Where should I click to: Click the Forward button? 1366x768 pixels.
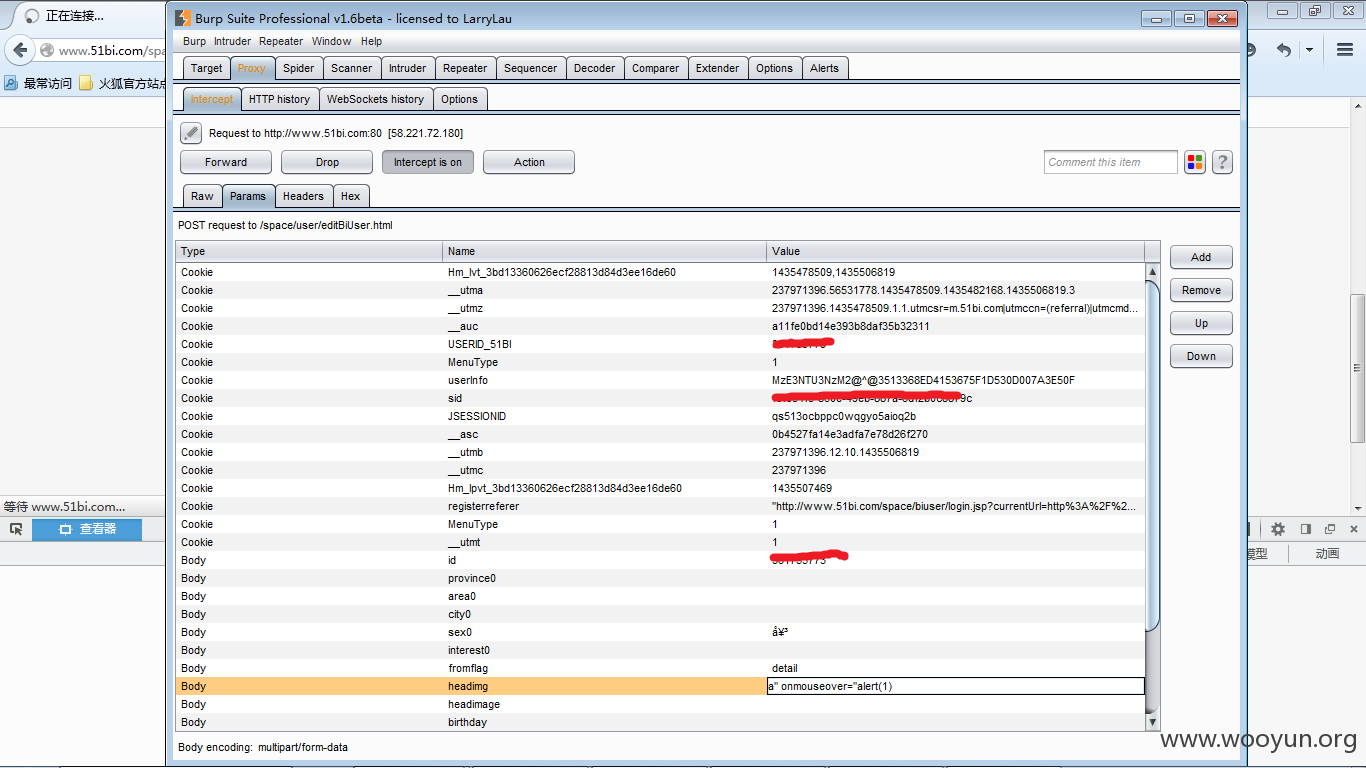pyautogui.click(x=226, y=162)
